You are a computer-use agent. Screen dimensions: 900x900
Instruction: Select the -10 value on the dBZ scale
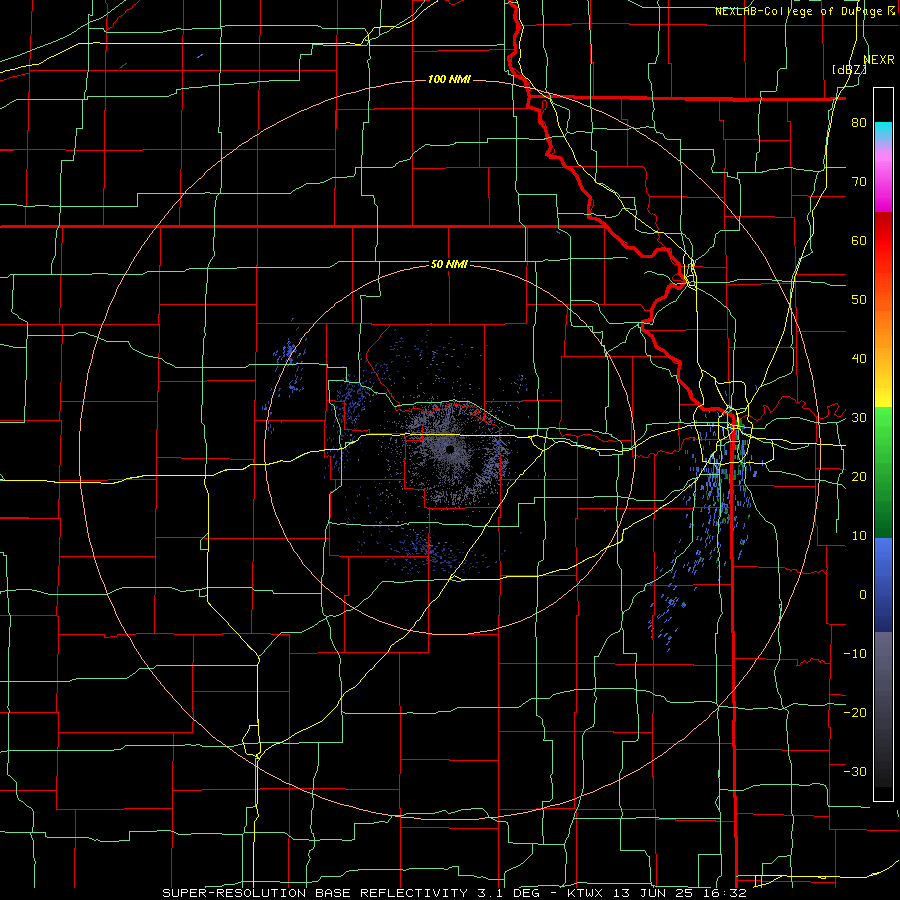coord(855,653)
